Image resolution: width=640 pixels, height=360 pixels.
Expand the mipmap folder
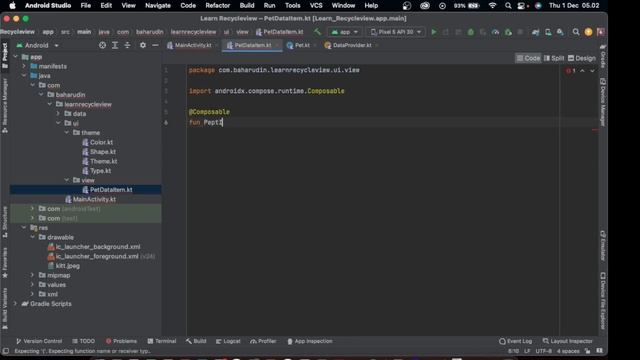[x=32, y=275]
